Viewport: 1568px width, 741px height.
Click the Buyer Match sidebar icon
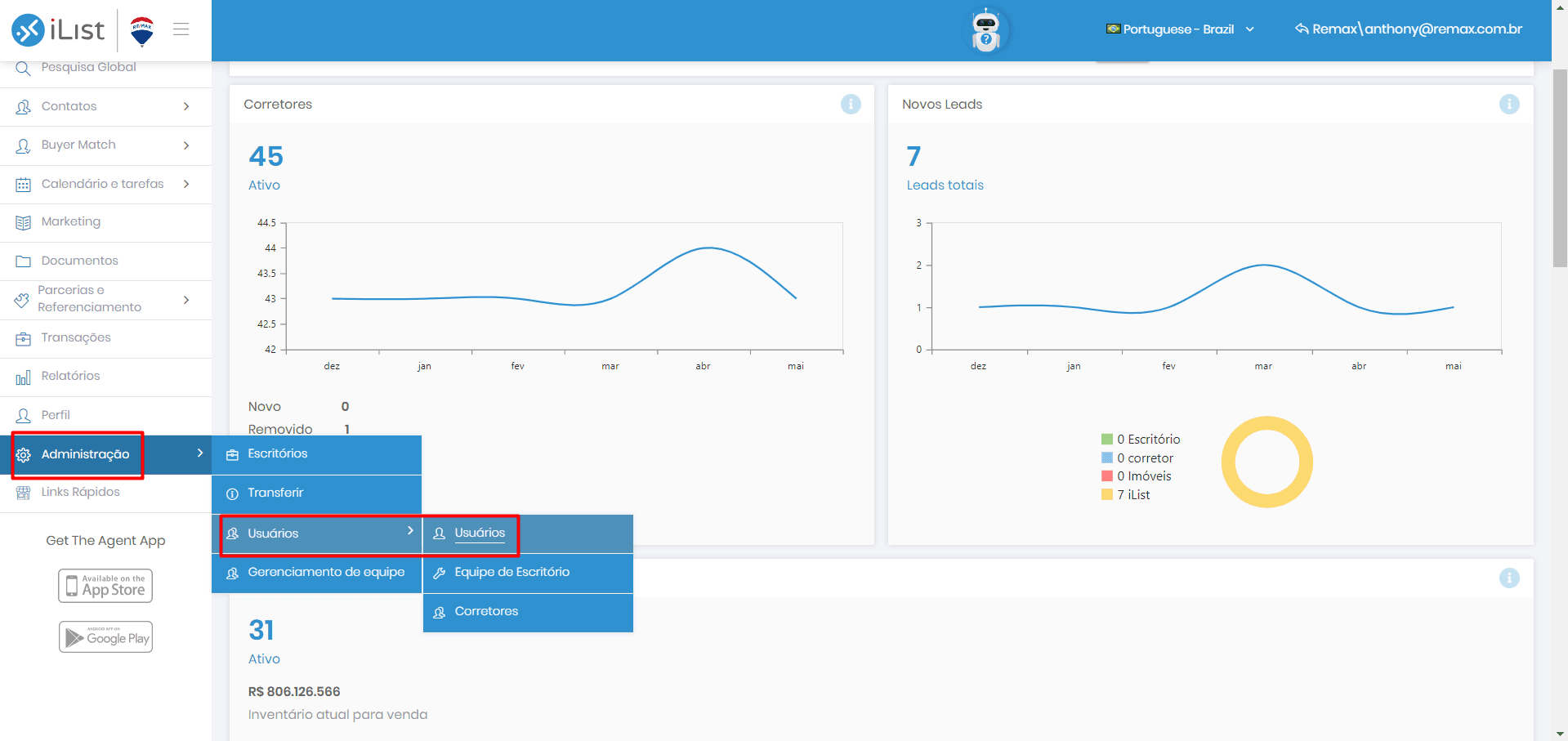click(23, 145)
